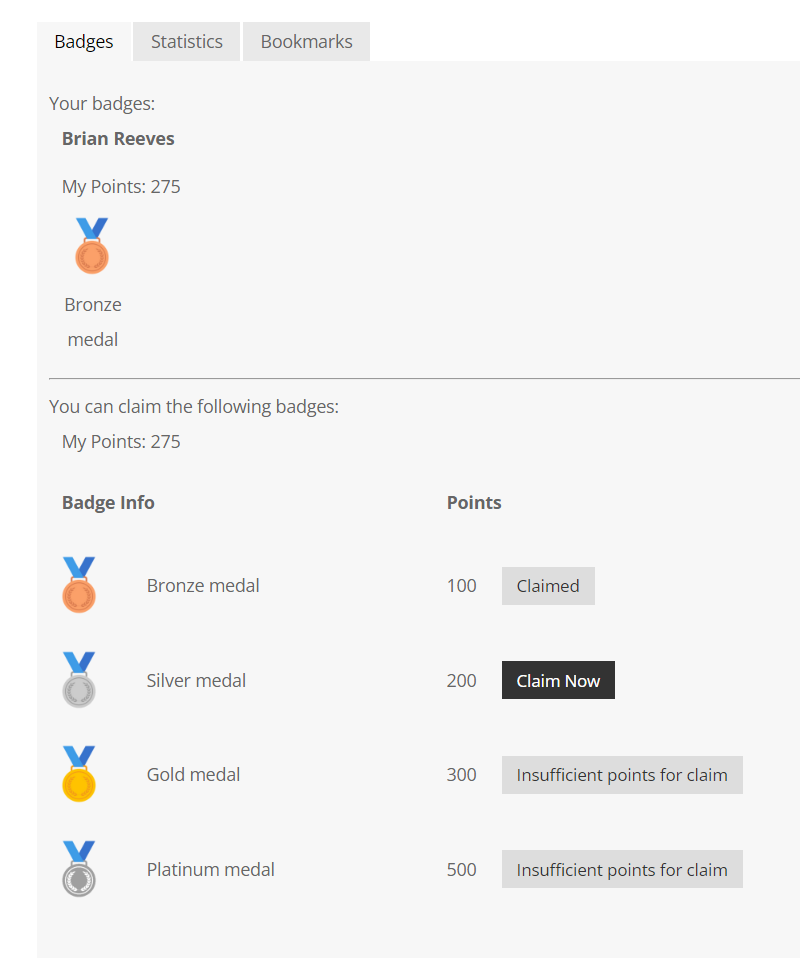Click the Claimed button for Bronze medal
The width and height of the screenshot is (800, 980).
[548, 586]
